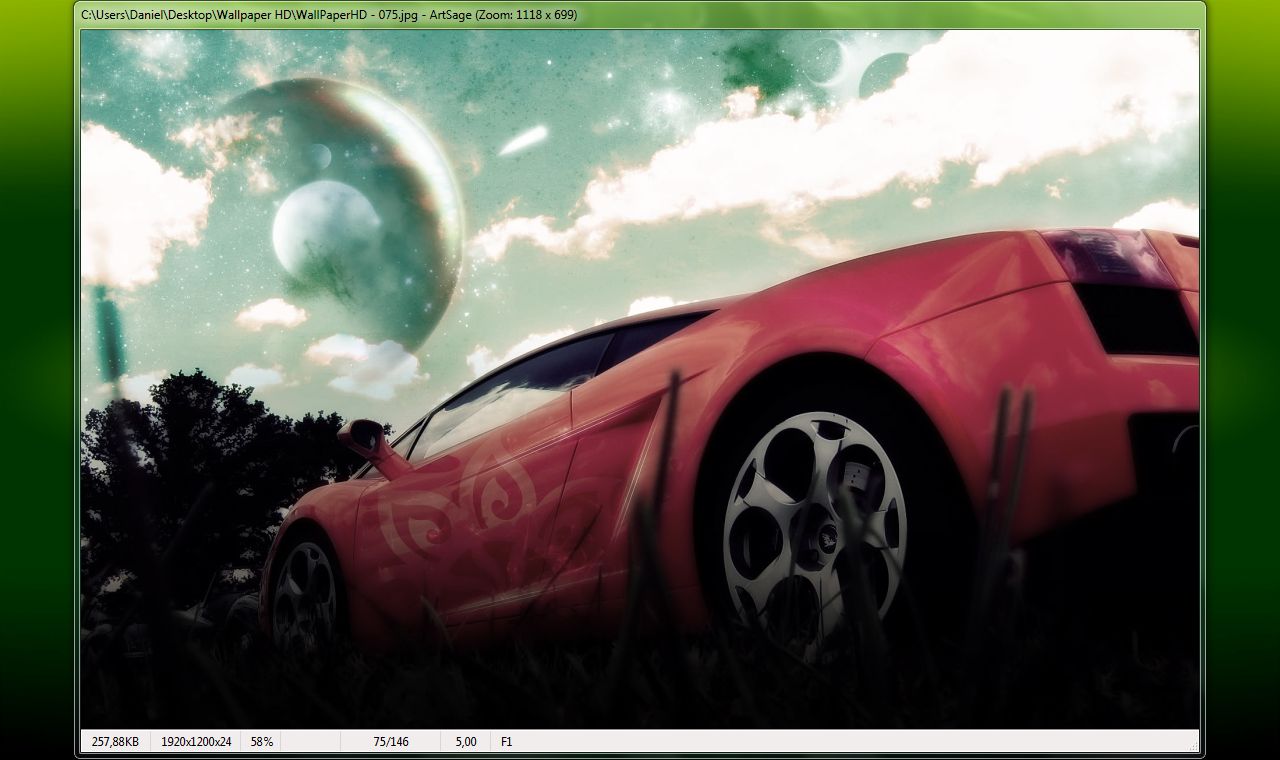Click the ArtSage window title bar path text
The image size is (1280, 760).
[x=329, y=15]
